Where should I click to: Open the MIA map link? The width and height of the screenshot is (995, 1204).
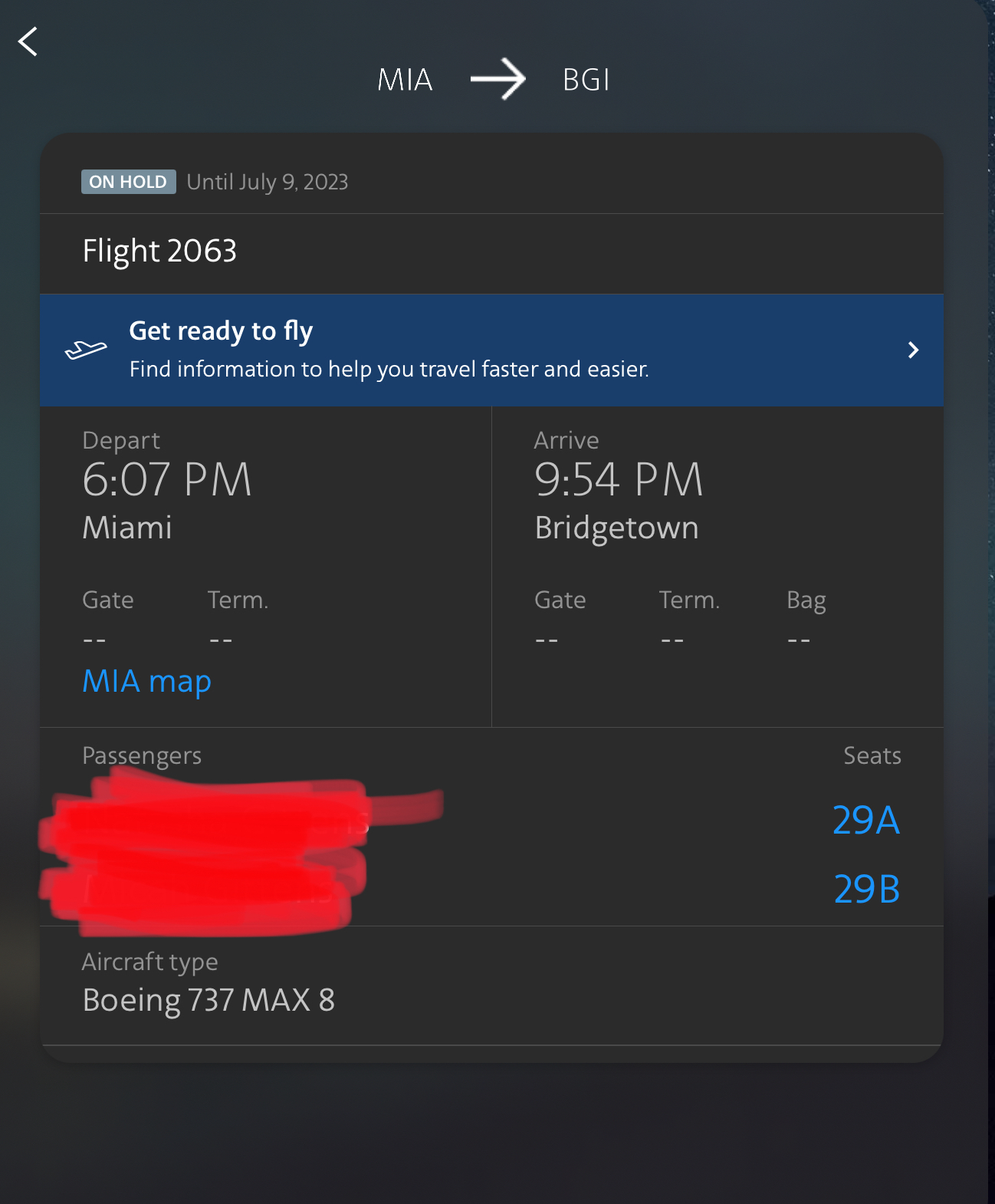[x=146, y=681]
